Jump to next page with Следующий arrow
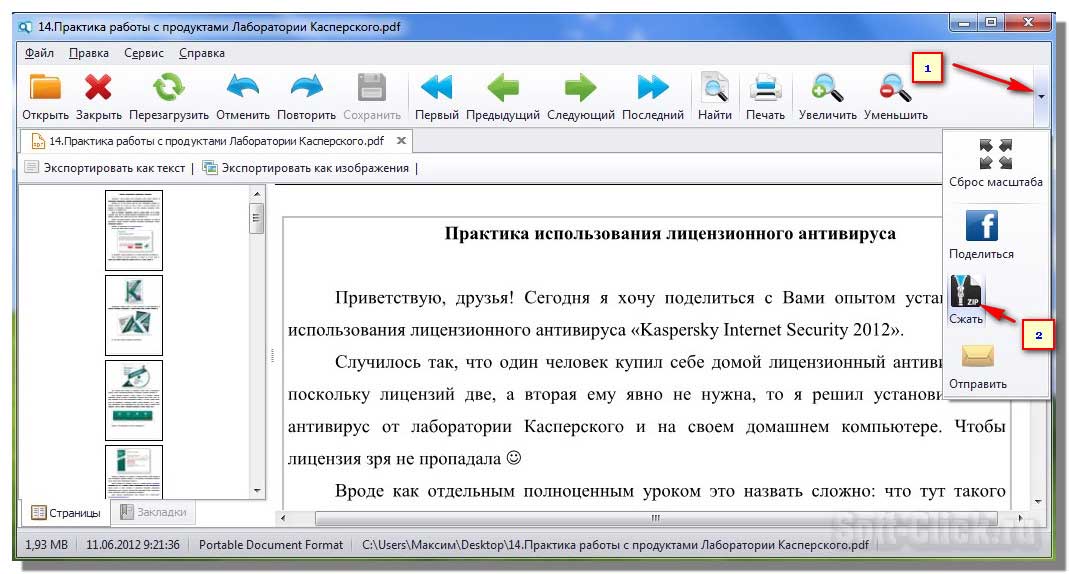This screenshot has width=1069, height=574. (x=580, y=88)
